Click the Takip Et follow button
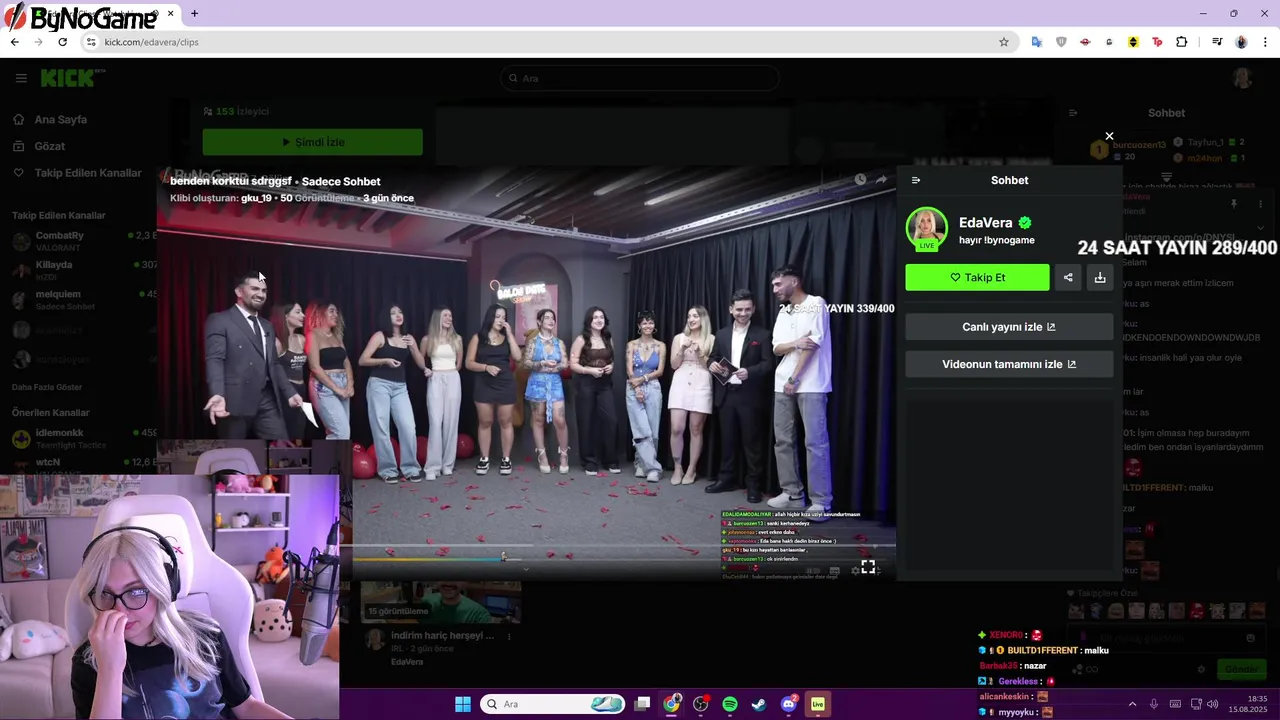The width and height of the screenshot is (1280, 720). [977, 277]
